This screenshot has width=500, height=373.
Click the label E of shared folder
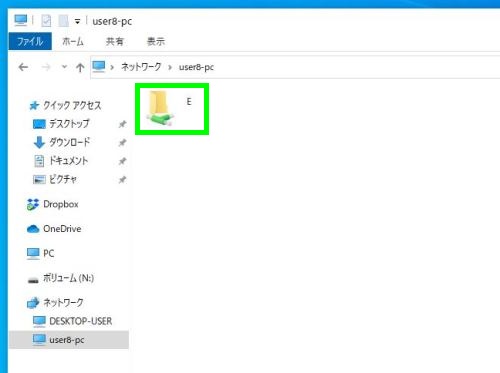189,101
